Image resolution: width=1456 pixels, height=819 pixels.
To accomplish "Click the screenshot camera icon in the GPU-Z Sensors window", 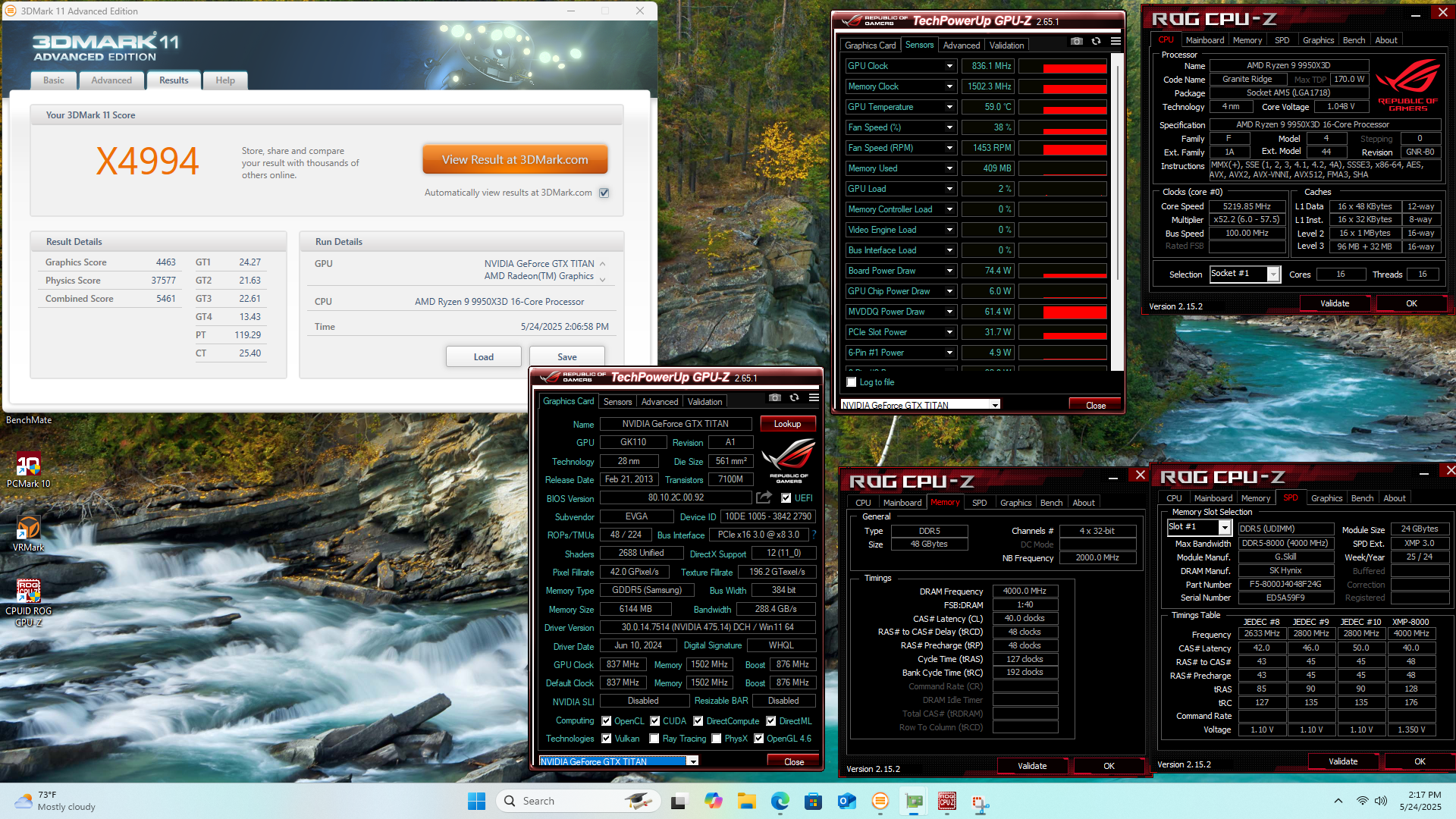I will click(x=1077, y=41).
